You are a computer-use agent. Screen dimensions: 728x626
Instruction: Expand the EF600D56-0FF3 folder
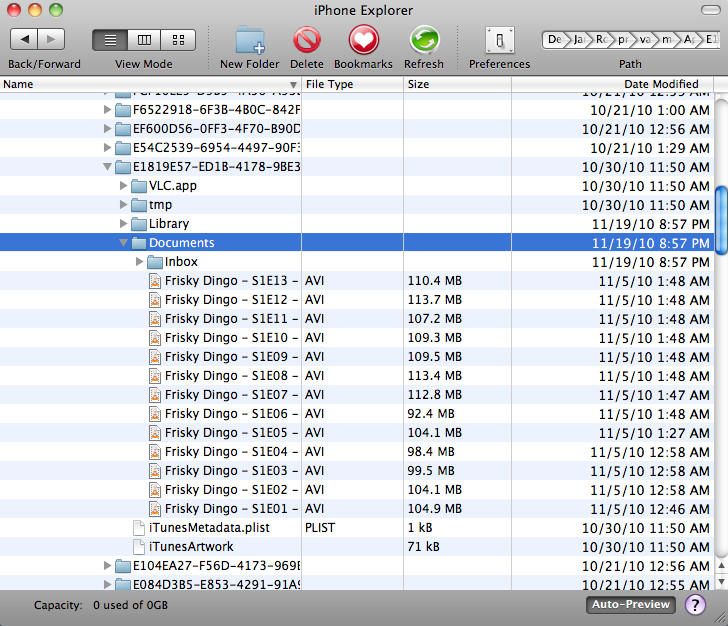(107, 129)
